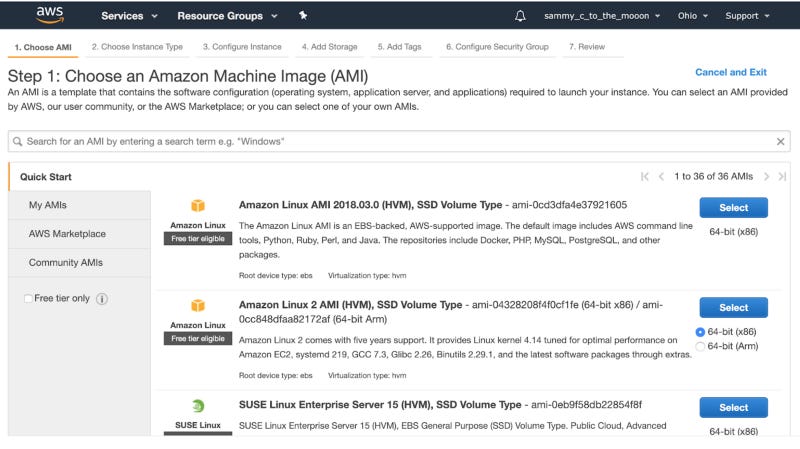Open the pin shortcuts icon
This screenshot has width=800, height=449.
(x=303, y=15)
